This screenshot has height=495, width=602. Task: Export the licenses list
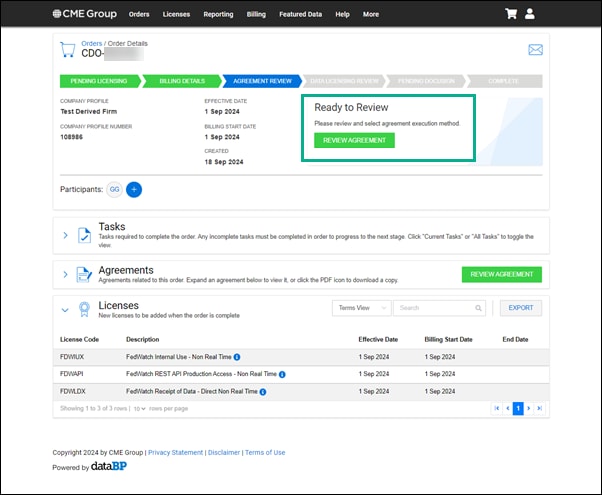pyautogui.click(x=521, y=308)
